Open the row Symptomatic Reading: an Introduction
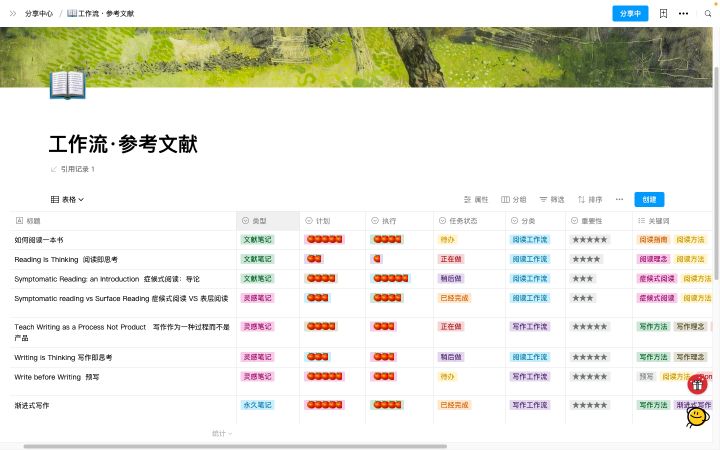The width and height of the screenshot is (720, 450). coord(107,279)
